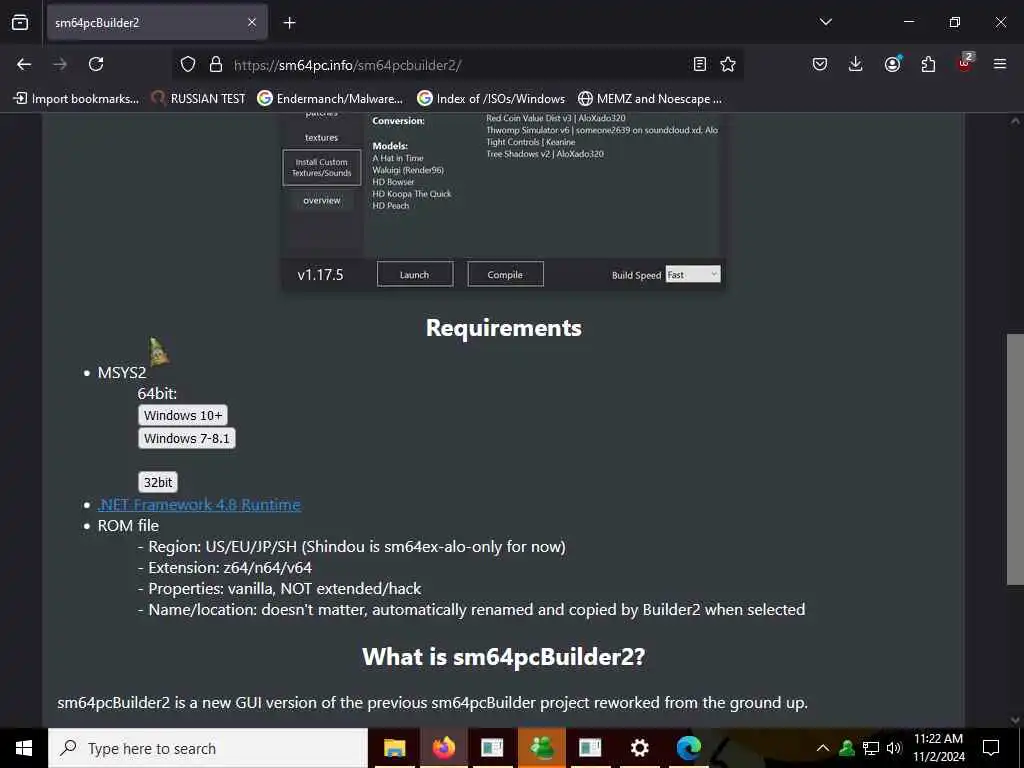Screen dimensions: 1024x768
Task: Go back to previous page
Action: (24, 64)
